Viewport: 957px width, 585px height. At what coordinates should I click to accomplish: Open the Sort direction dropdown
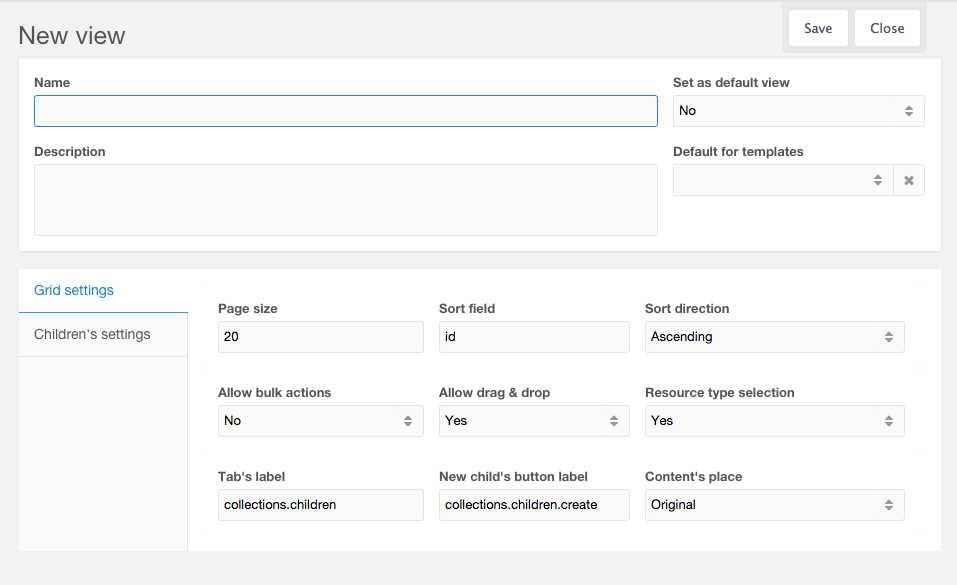pyautogui.click(x=775, y=337)
